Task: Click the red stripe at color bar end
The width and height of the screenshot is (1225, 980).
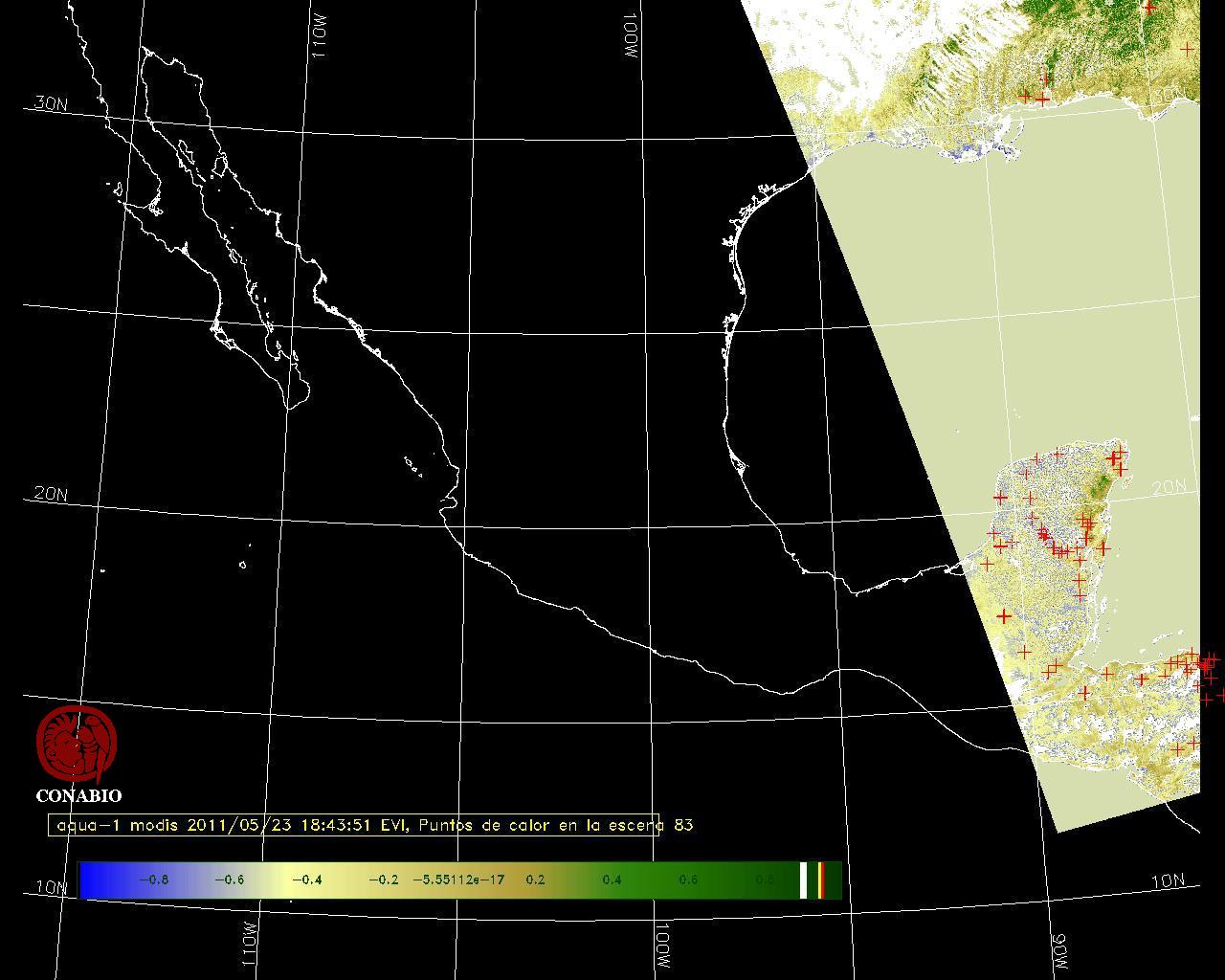Action: (820, 880)
